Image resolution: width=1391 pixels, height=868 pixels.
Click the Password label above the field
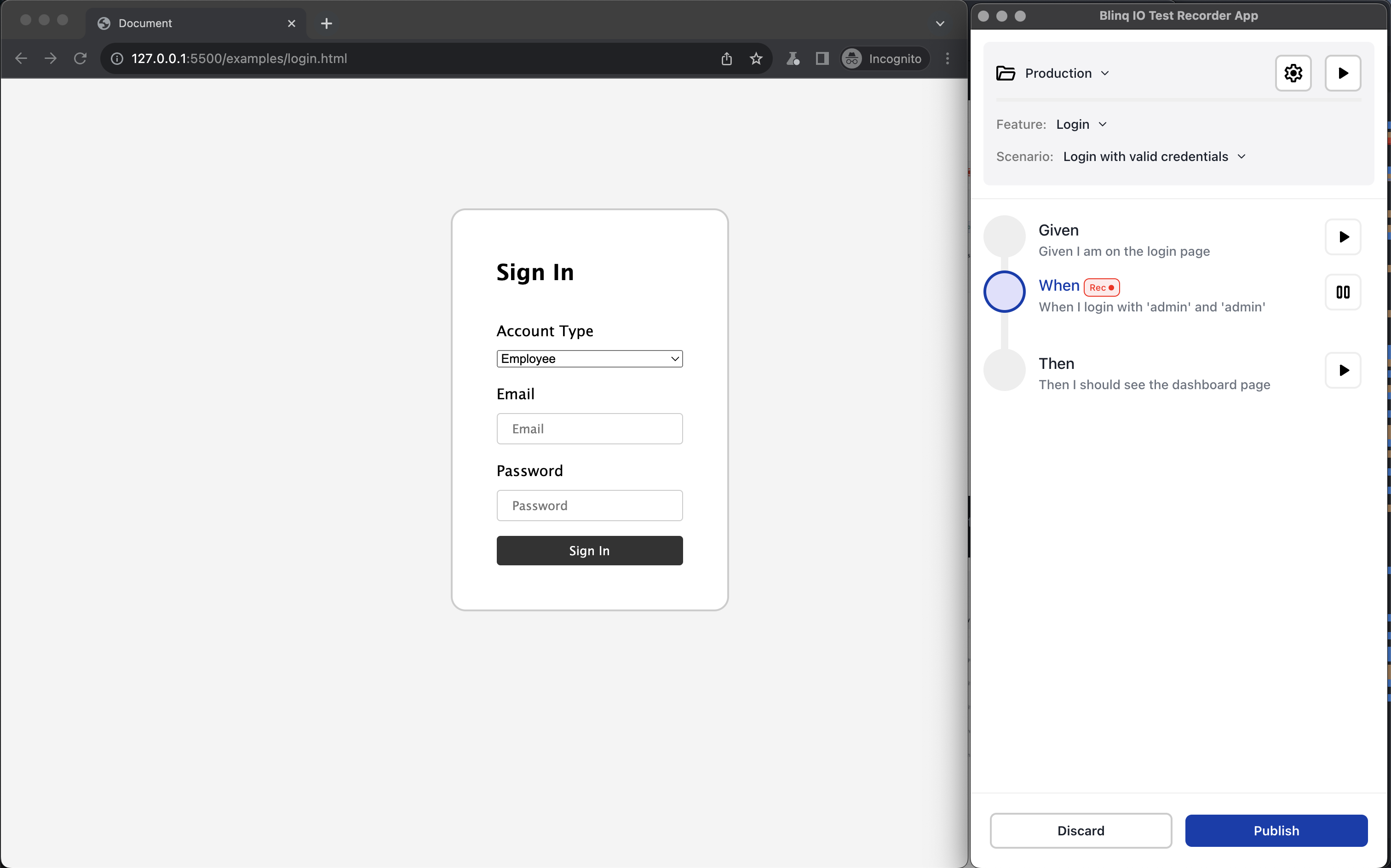point(529,471)
